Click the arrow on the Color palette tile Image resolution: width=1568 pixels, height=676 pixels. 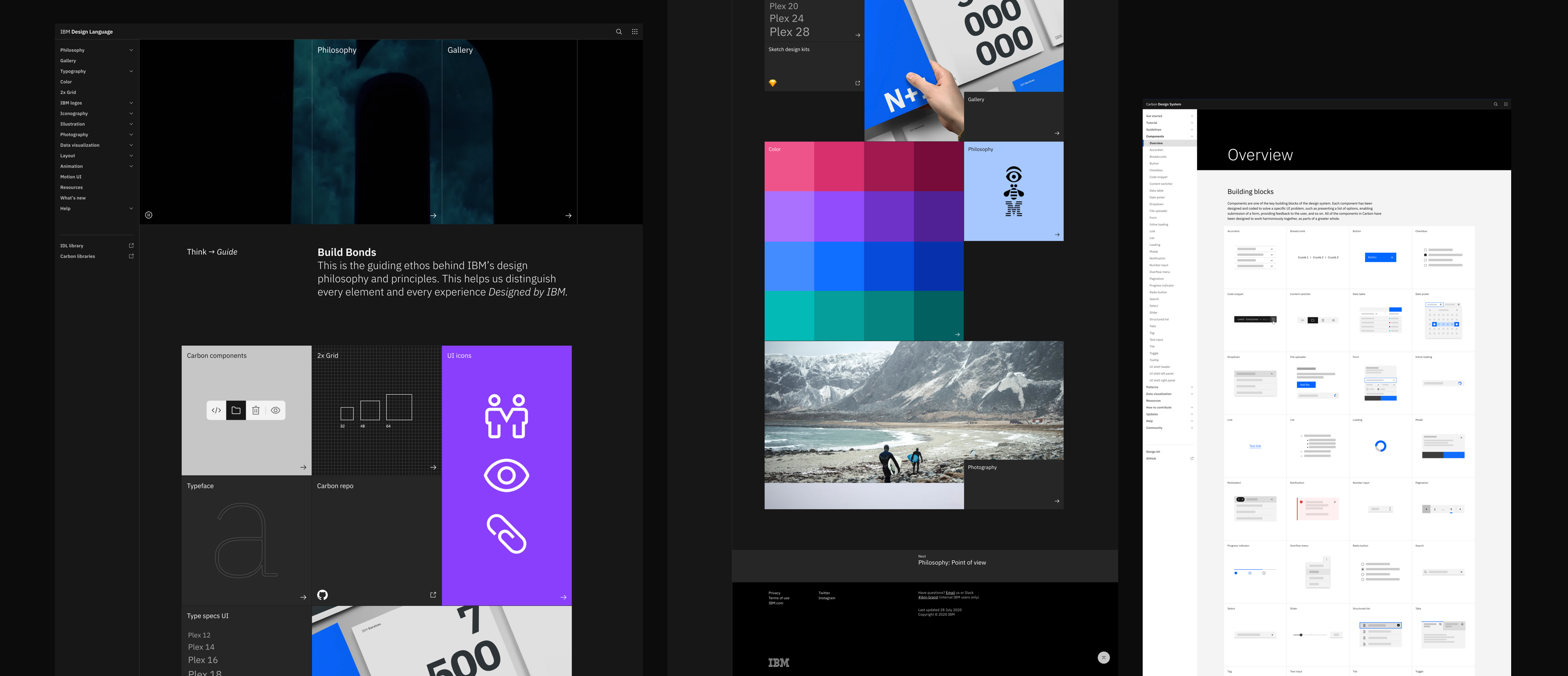pyautogui.click(x=957, y=334)
